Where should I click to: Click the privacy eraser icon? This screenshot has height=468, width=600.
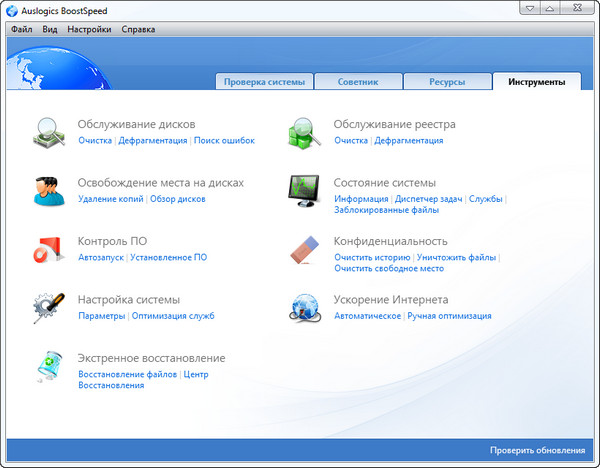coord(303,248)
